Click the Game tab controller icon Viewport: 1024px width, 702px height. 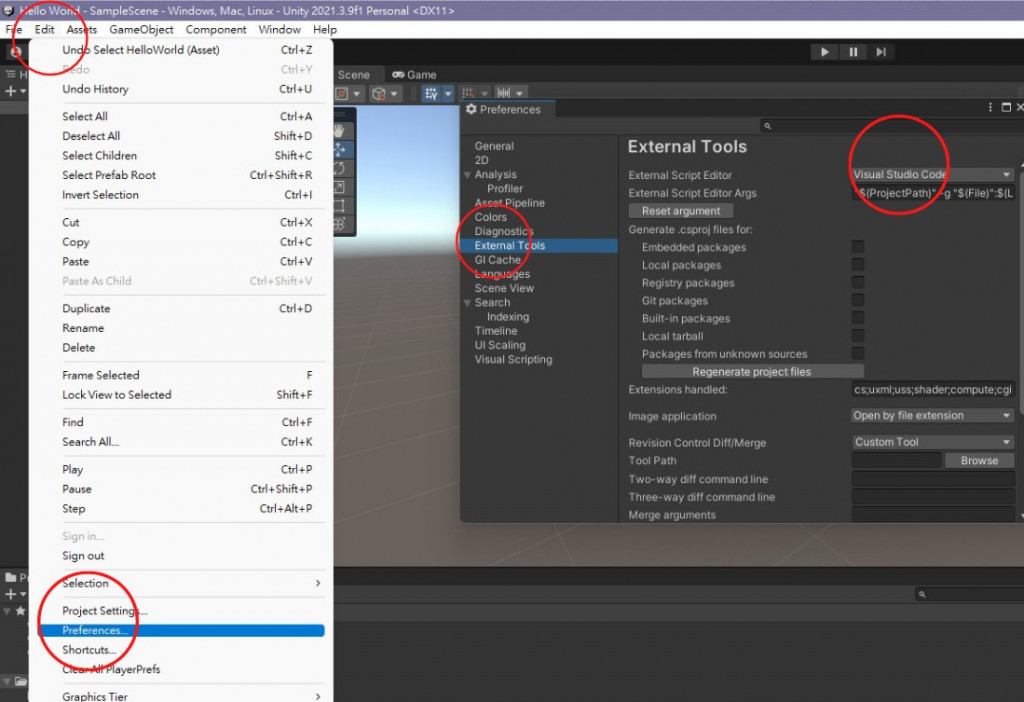[398, 75]
